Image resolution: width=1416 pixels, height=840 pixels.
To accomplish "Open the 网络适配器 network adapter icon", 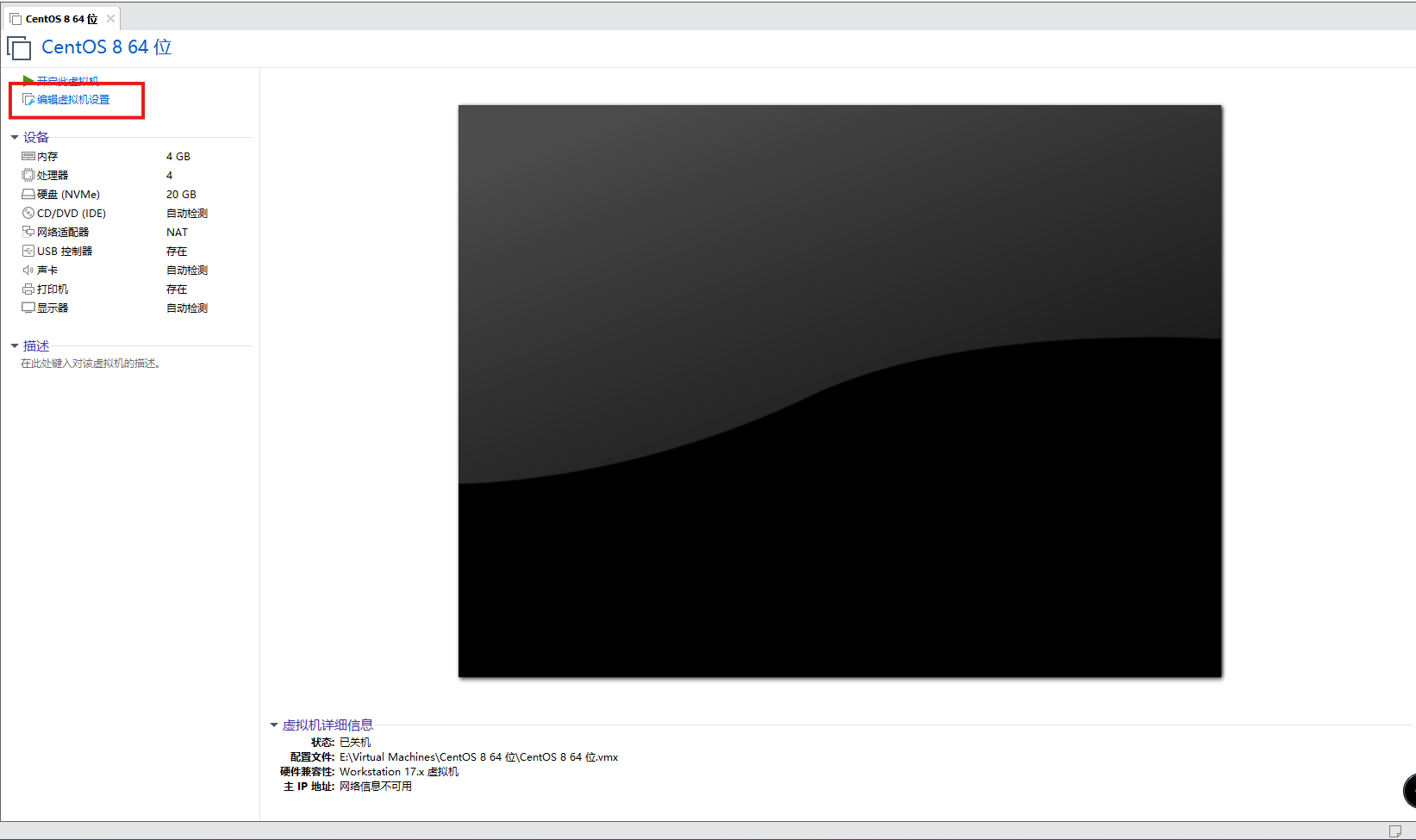I will pos(28,233).
